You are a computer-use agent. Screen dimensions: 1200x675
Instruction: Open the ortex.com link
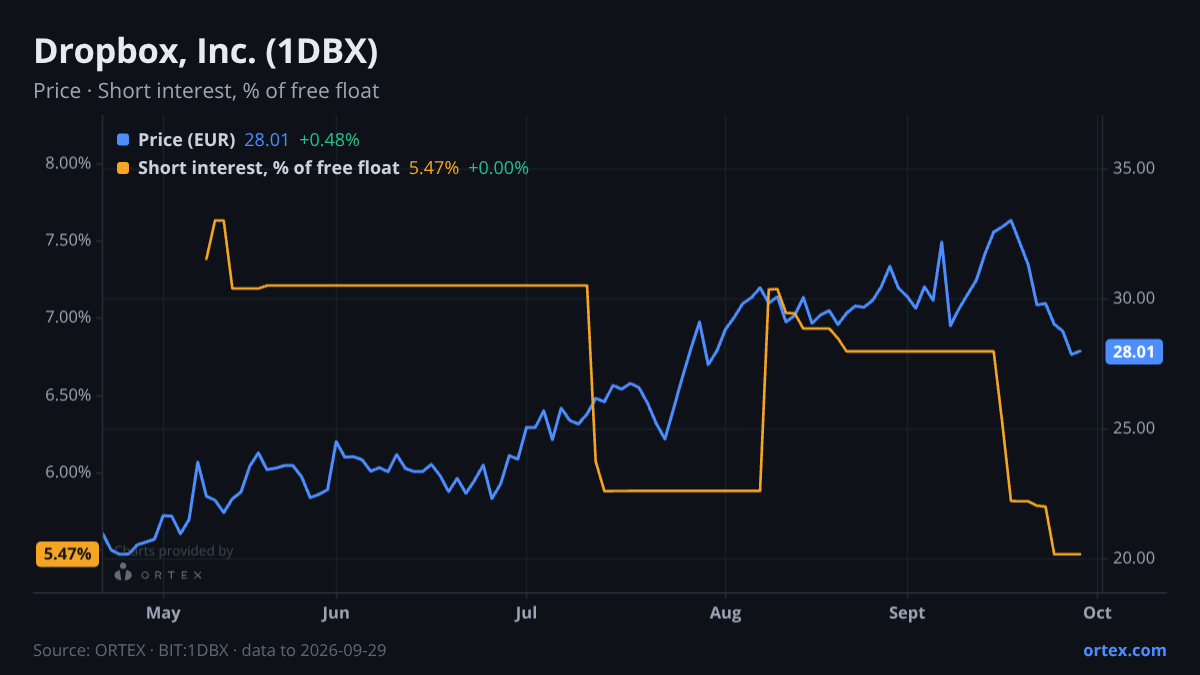[1124, 650]
